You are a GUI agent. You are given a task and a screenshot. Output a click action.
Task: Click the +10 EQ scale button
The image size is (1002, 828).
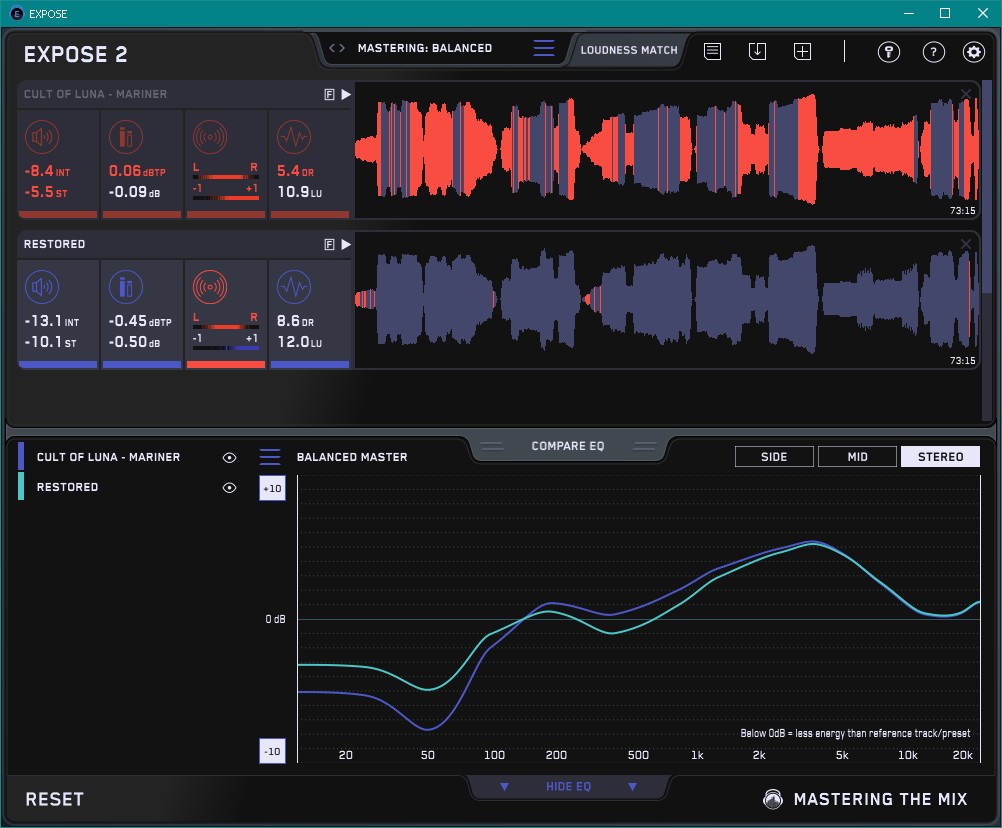(273, 488)
